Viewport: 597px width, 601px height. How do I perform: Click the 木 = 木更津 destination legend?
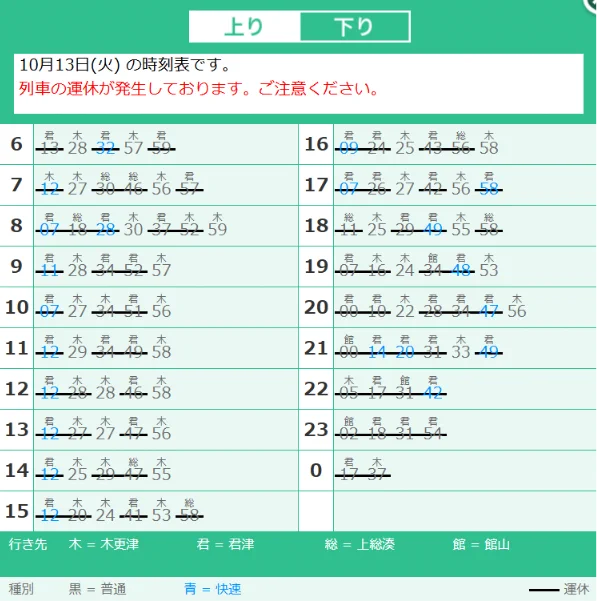point(103,544)
